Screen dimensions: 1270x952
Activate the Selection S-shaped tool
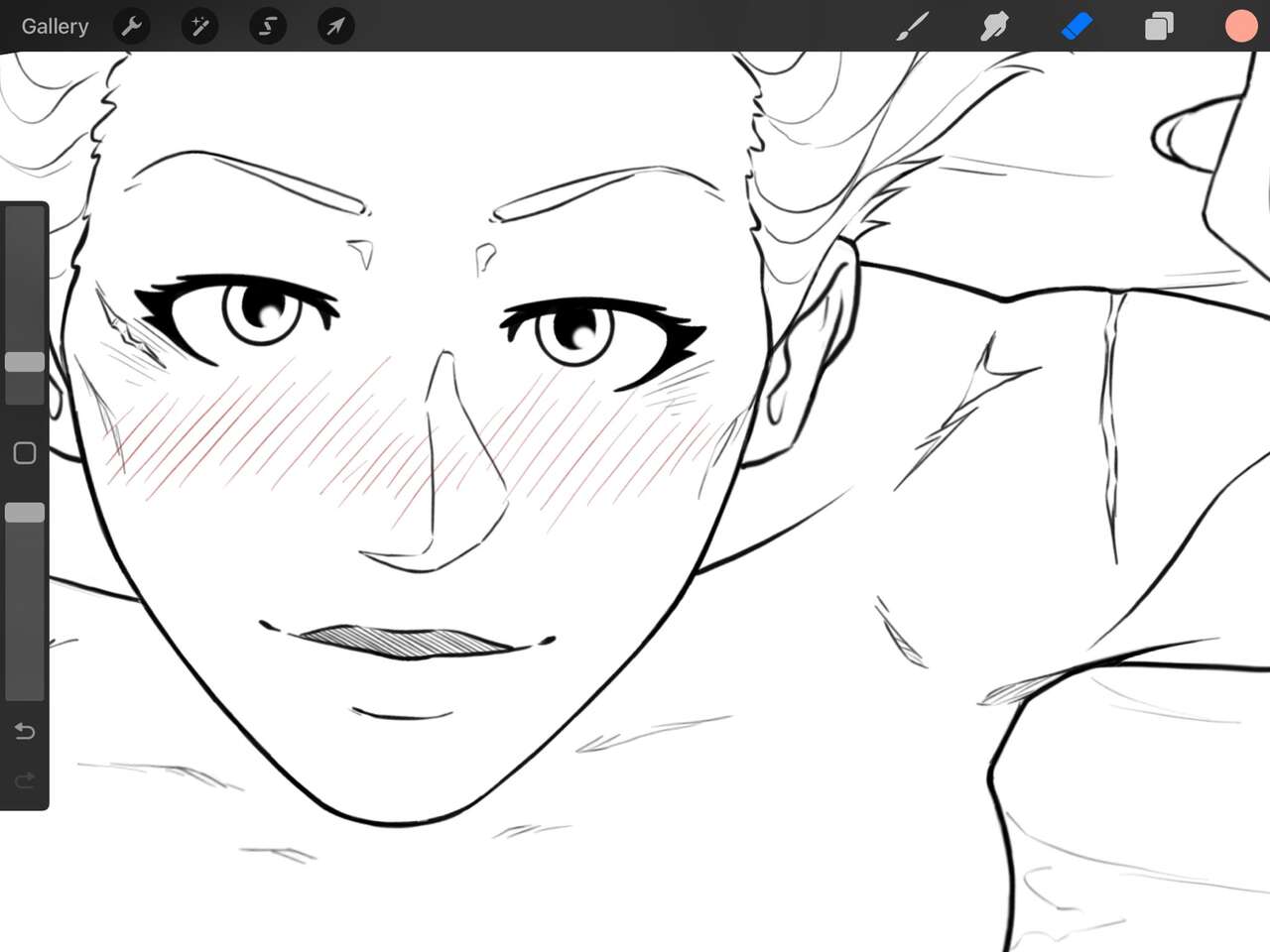[x=268, y=27]
